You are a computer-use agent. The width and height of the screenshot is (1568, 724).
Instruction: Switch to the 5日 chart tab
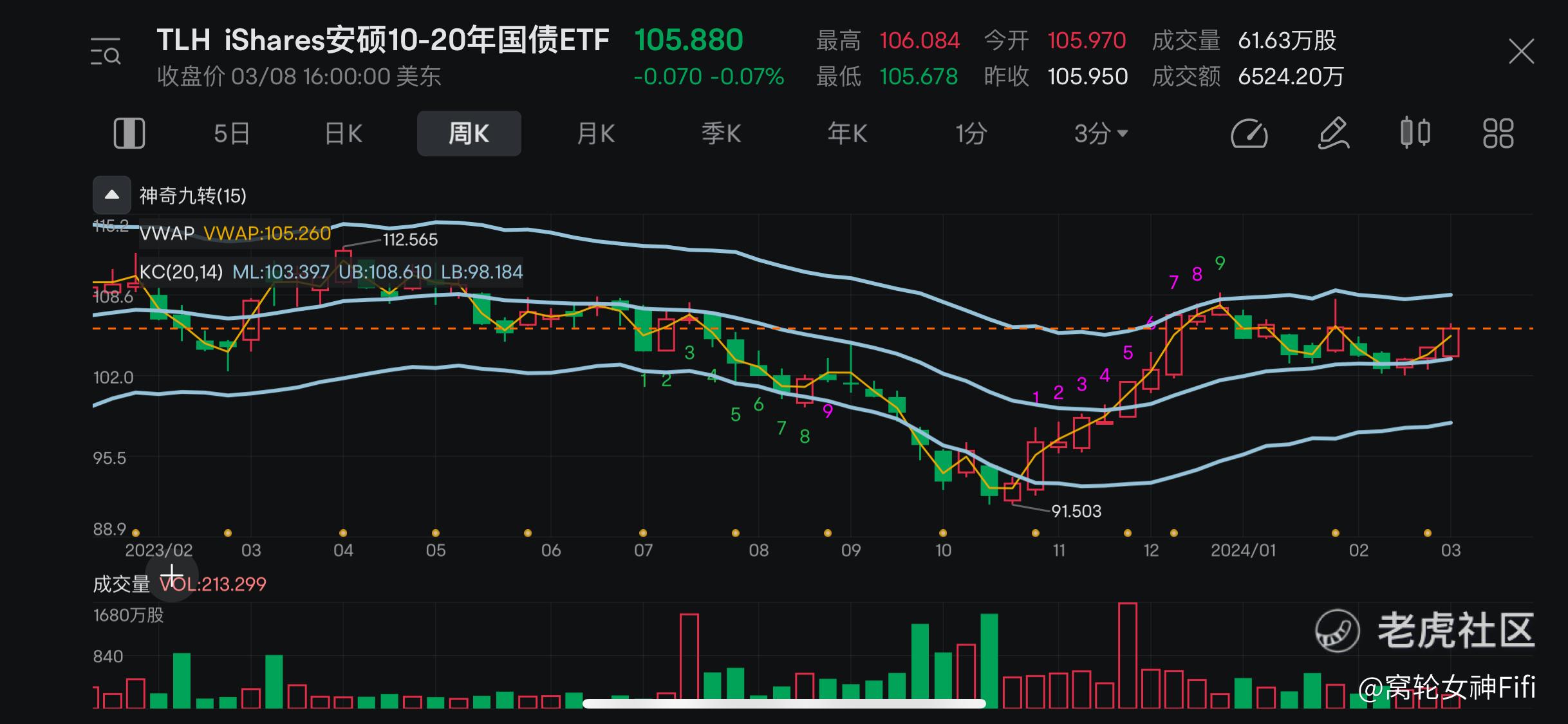232,134
